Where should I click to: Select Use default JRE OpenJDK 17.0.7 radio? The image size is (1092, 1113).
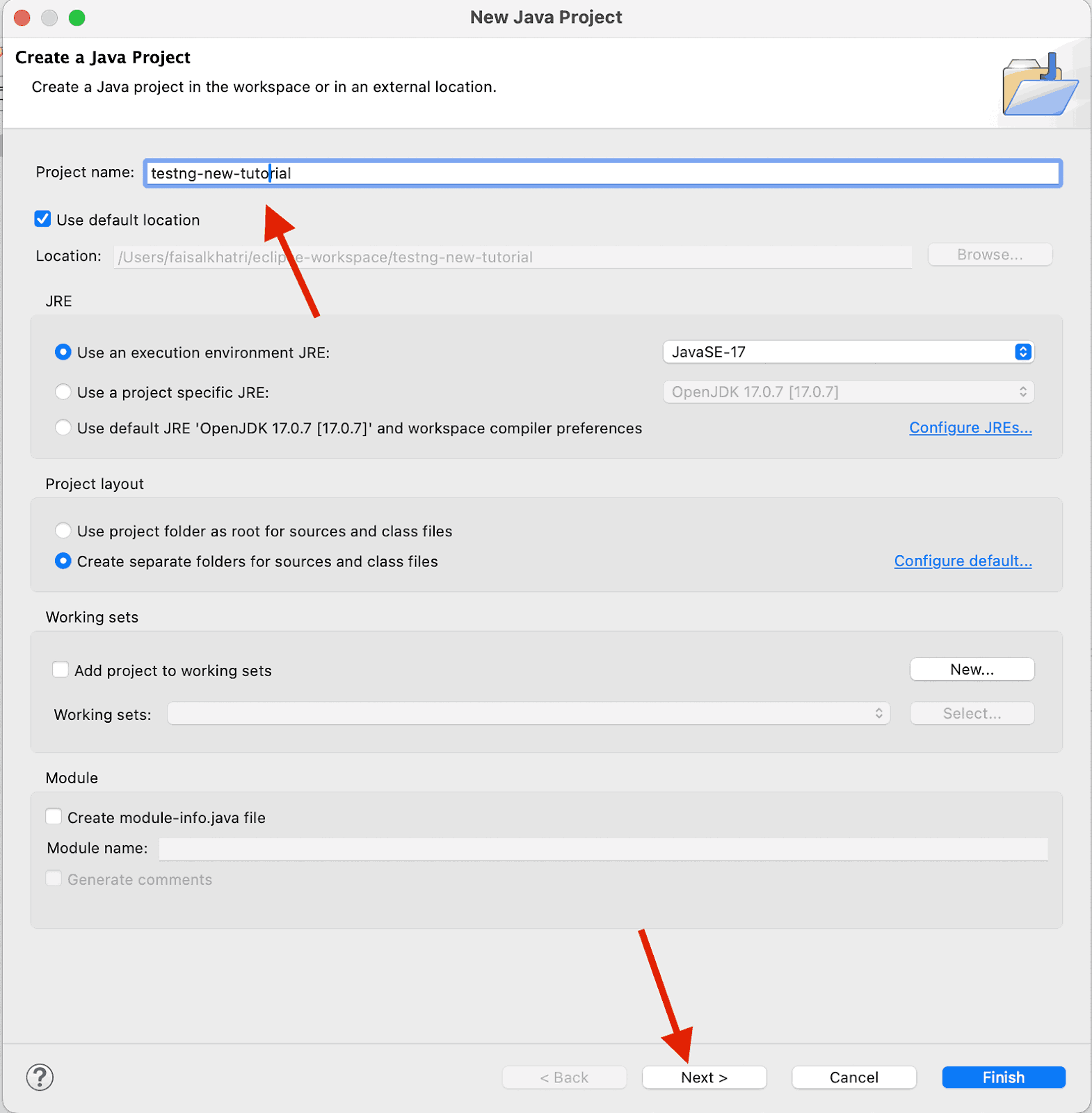point(63,427)
